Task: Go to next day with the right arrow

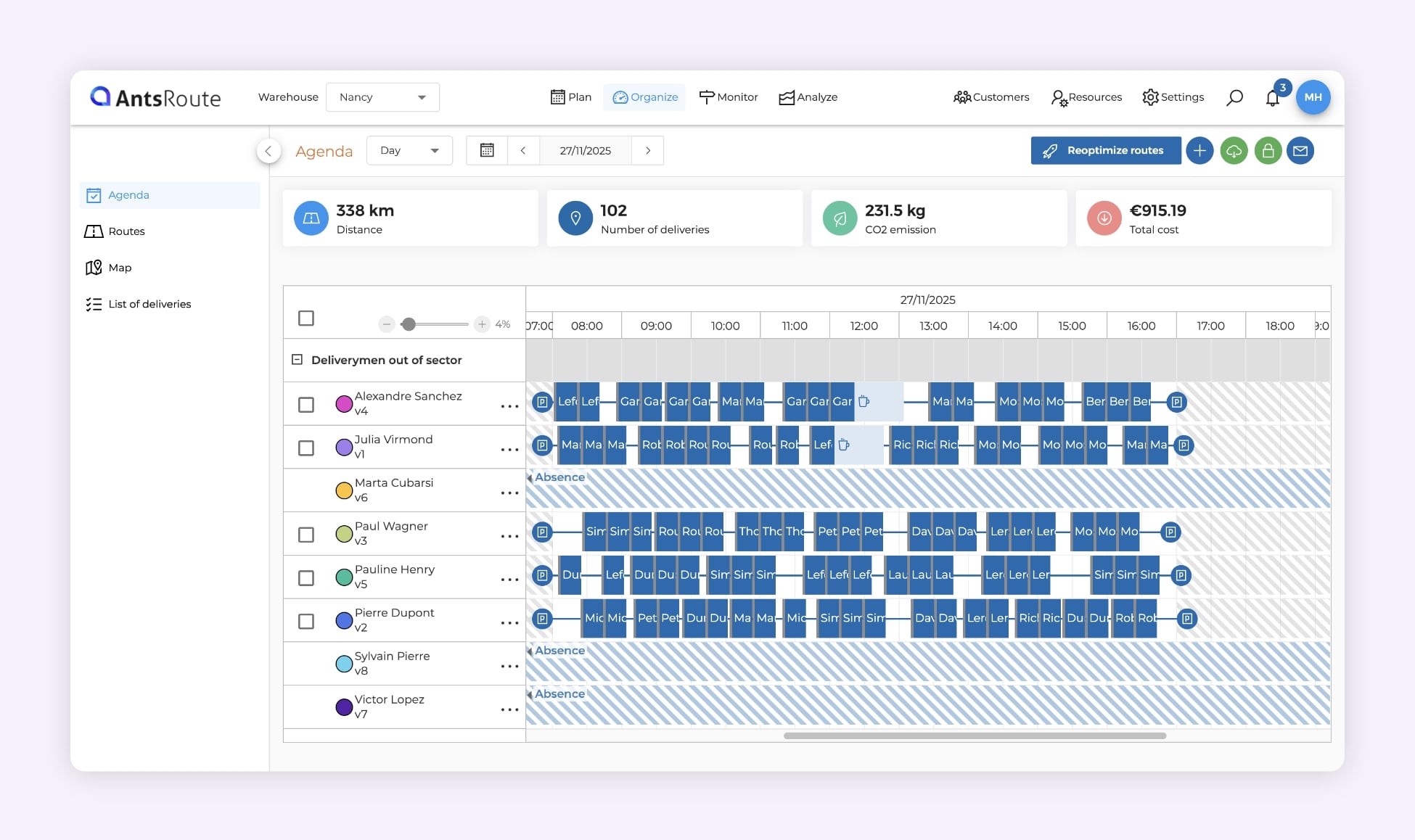Action: pos(648,150)
